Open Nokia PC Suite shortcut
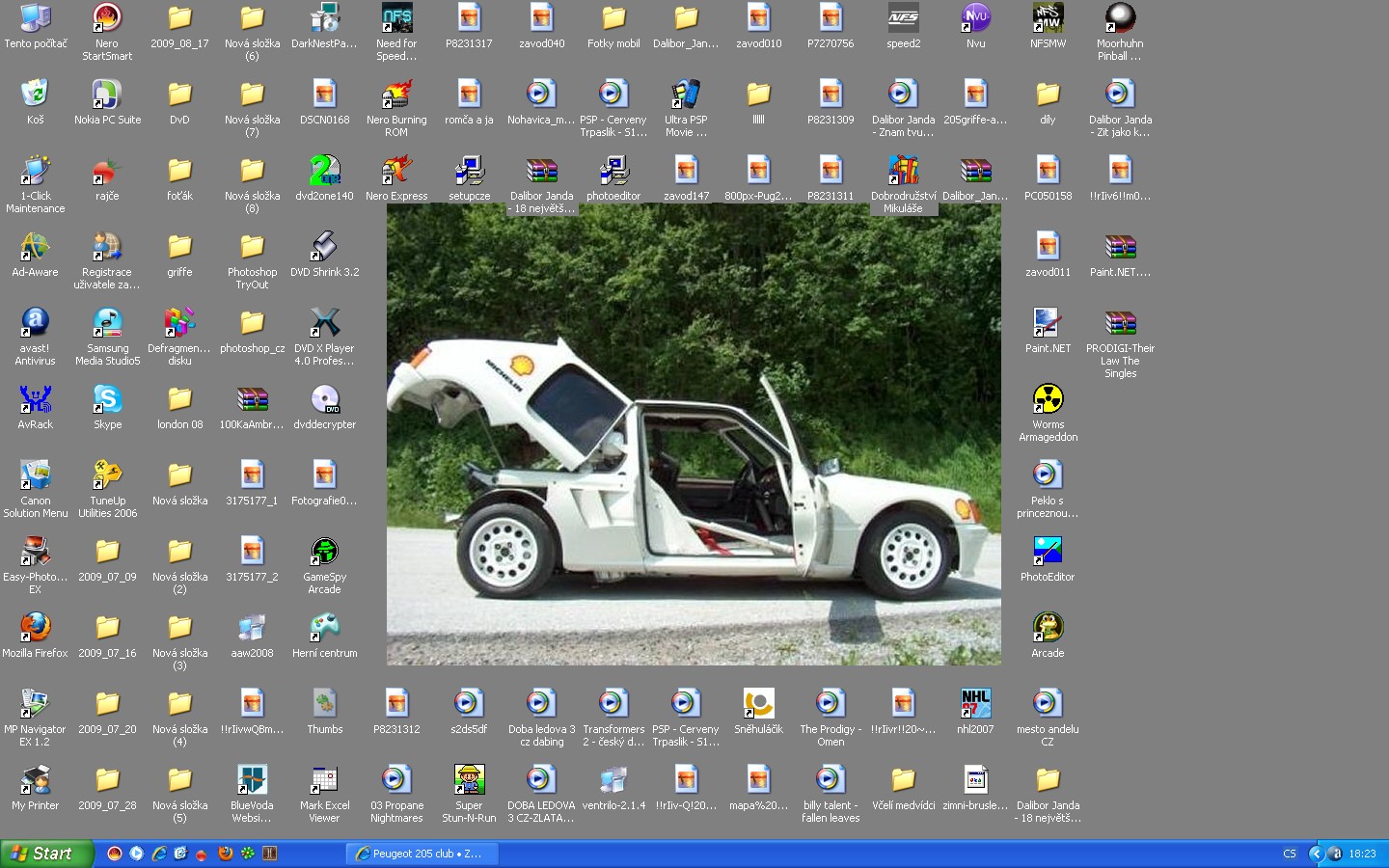Screen dimensions: 1389x868 click(x=107, y=95)
